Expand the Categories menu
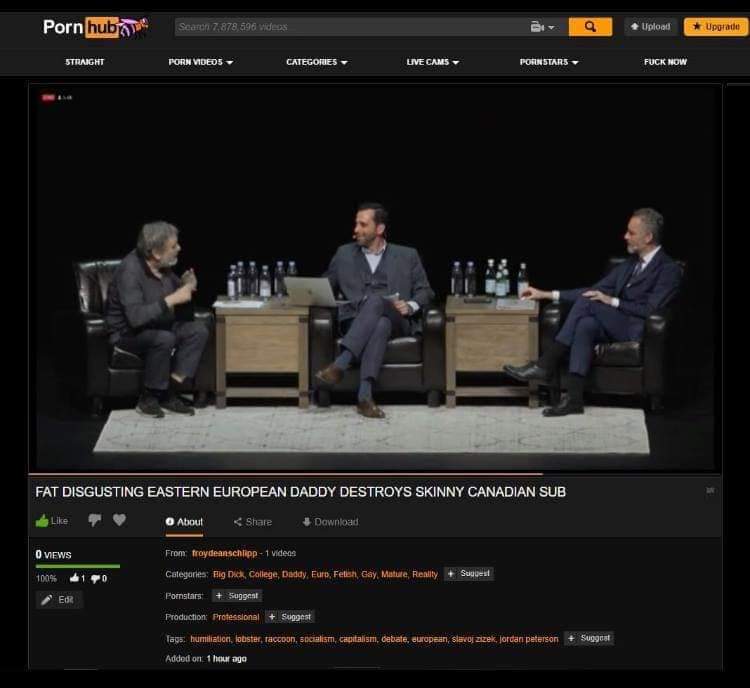This screenshot has width=750, height=688. (x=317, y=62)
